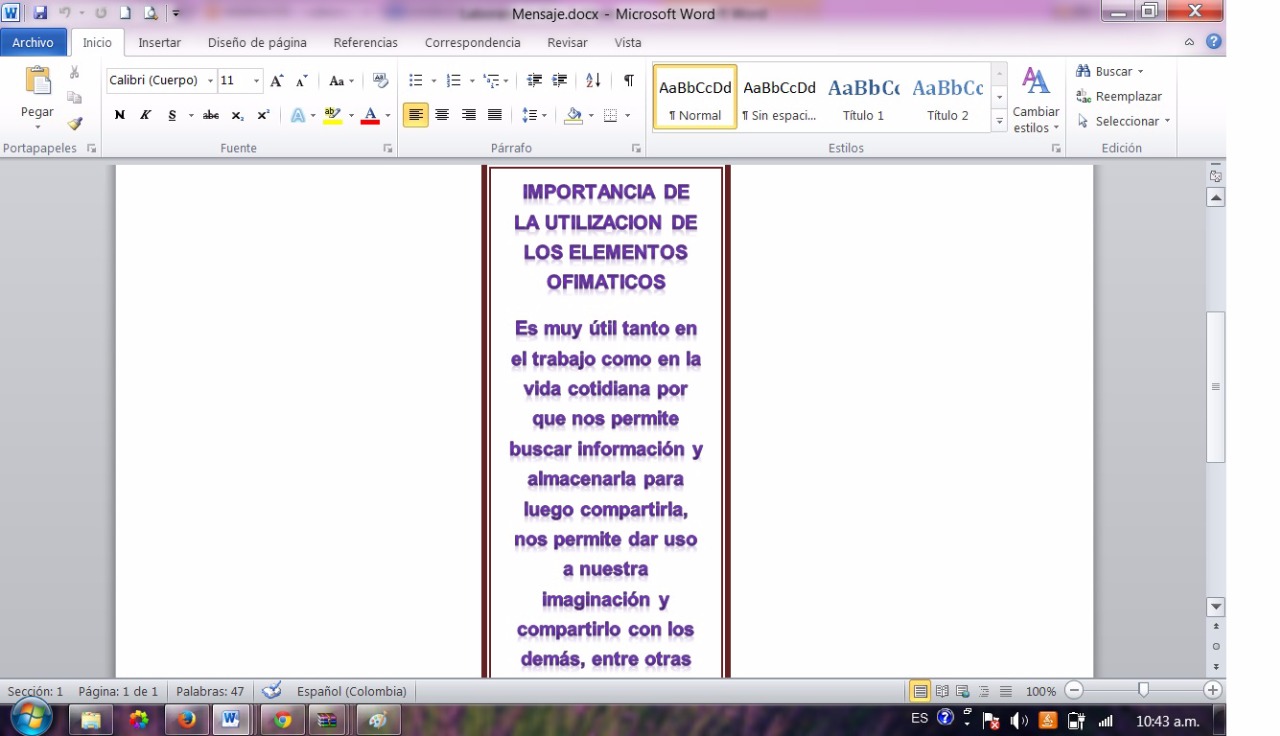Screen dimensions: 1280x736
Task: Open the Seleccionar dropdown in Edición
Action: point(1123,121)
